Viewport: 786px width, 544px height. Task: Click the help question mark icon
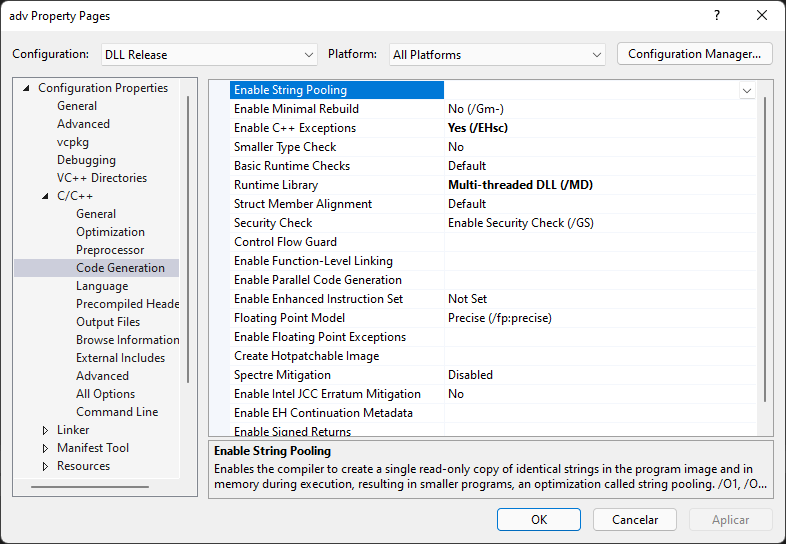click(x=717, y=16)
